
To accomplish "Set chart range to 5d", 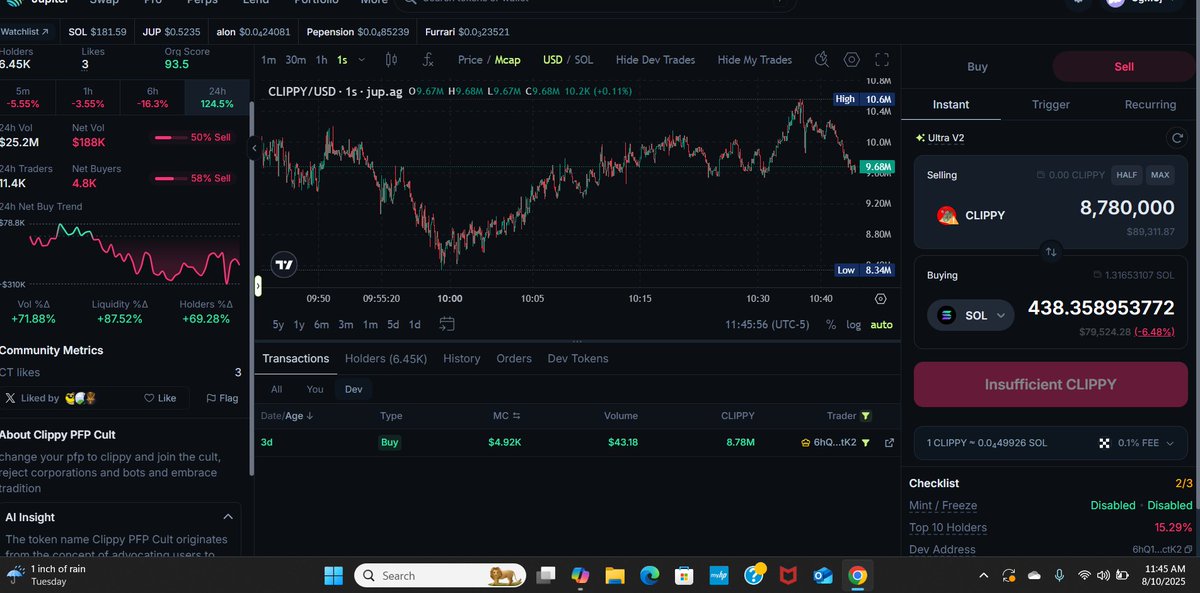I will coord(393,324).
